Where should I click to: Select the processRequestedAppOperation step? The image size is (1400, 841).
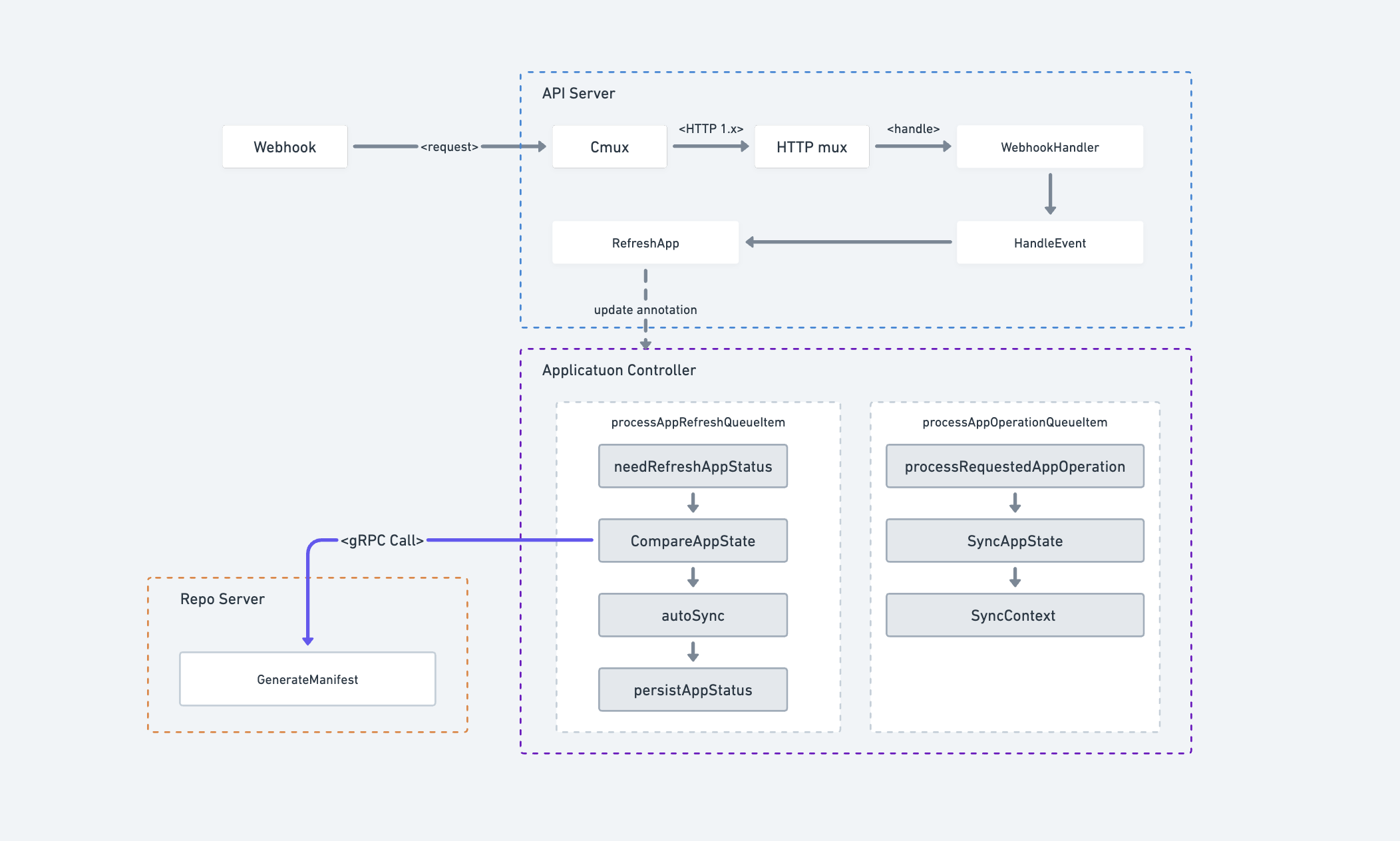tap(1015, 466)
